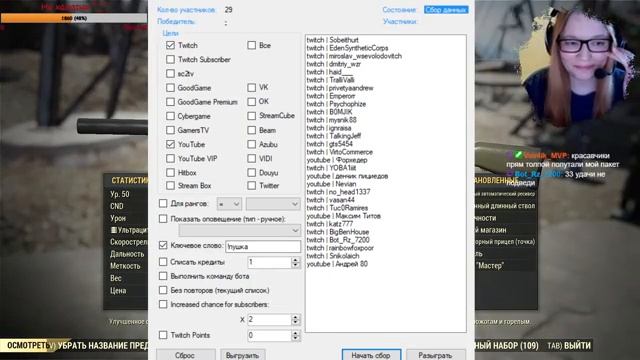
Task: Enable the GoodGame checkbox
Action: [170, 88]
